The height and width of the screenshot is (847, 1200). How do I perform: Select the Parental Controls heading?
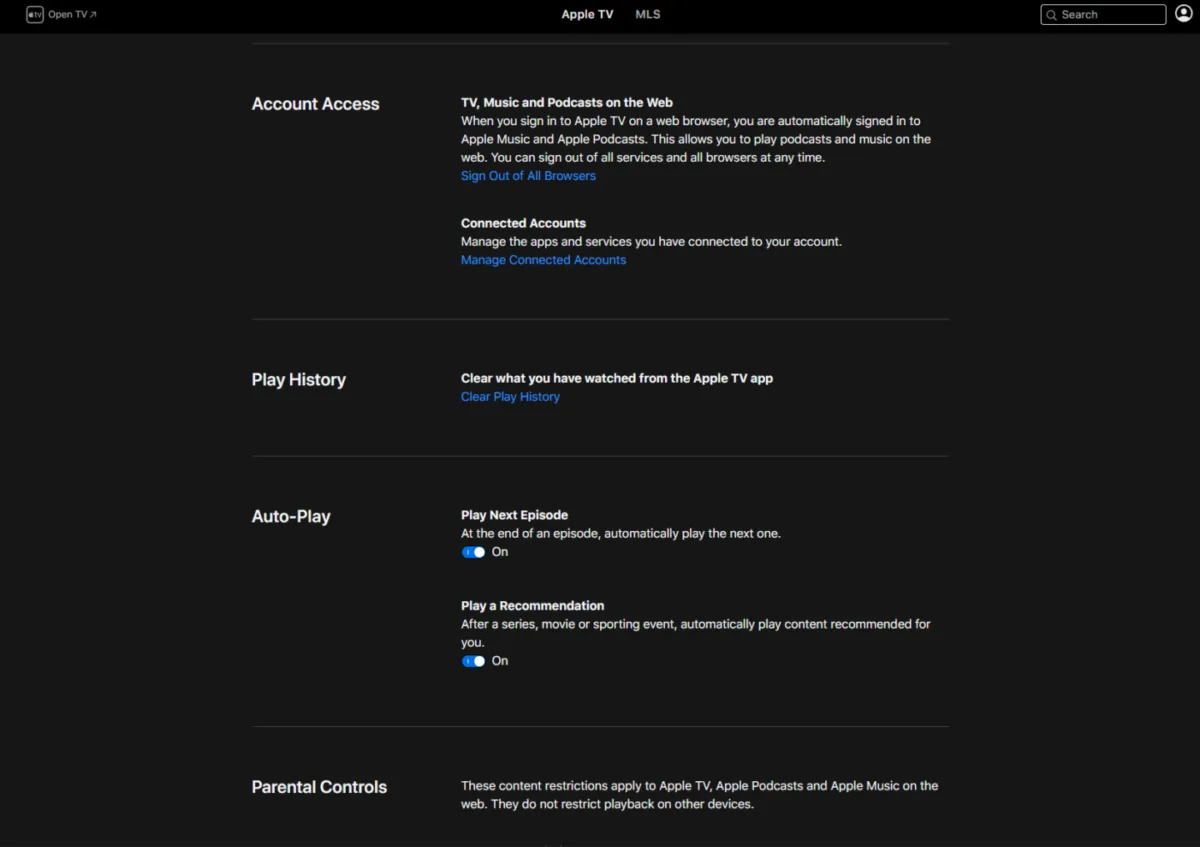tap(319, 787)
